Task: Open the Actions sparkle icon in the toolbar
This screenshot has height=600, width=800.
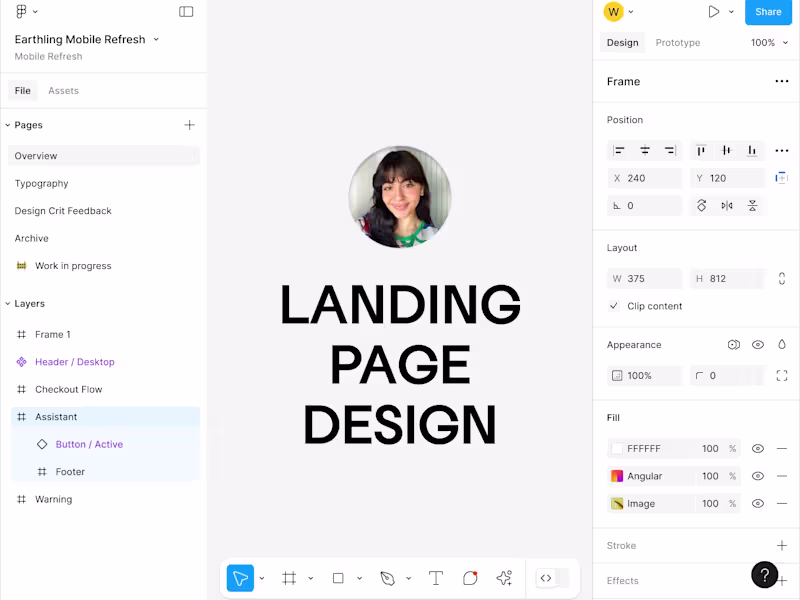Action: pyautogui.click(x=504, y=578)
